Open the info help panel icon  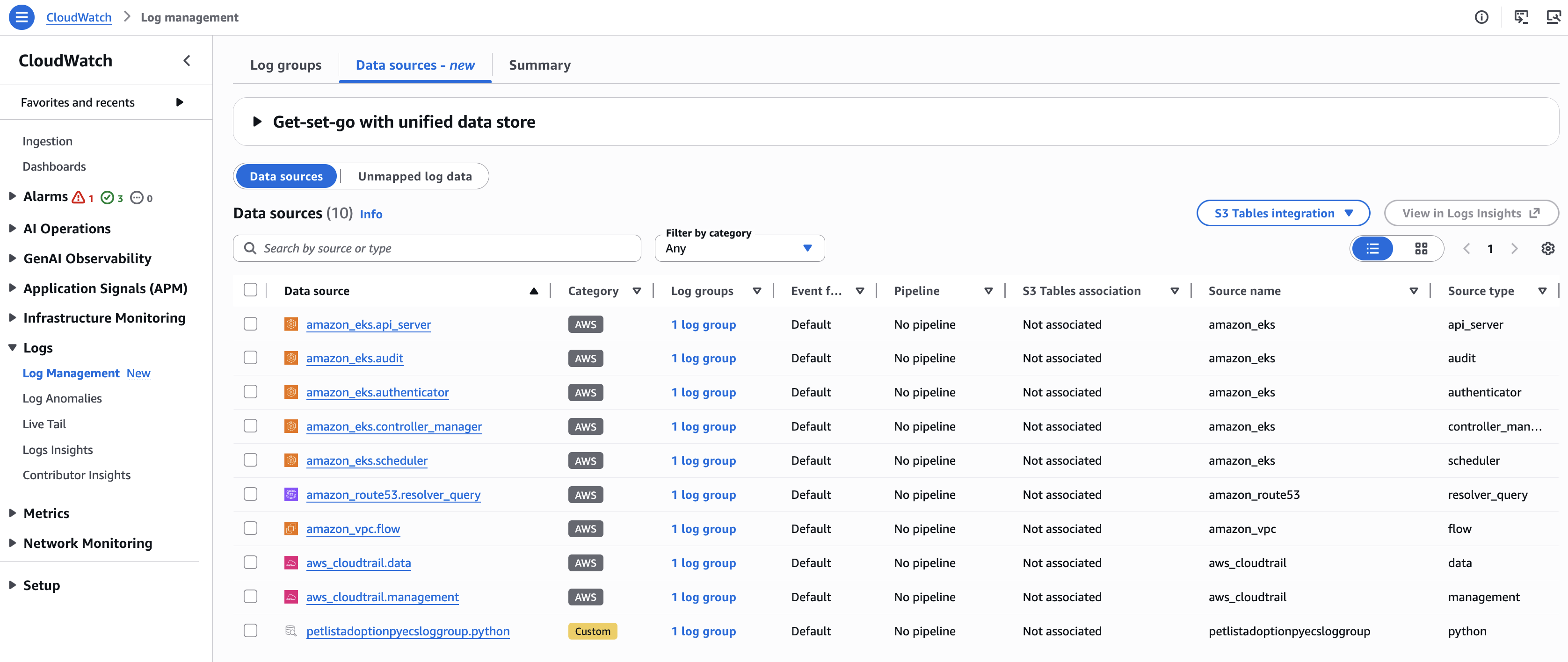point(1481,17)
